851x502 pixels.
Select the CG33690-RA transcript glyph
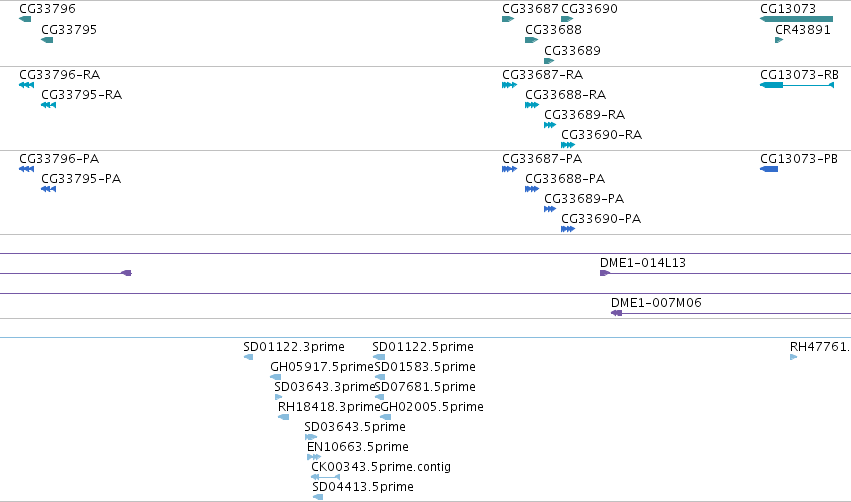point(568,145)
